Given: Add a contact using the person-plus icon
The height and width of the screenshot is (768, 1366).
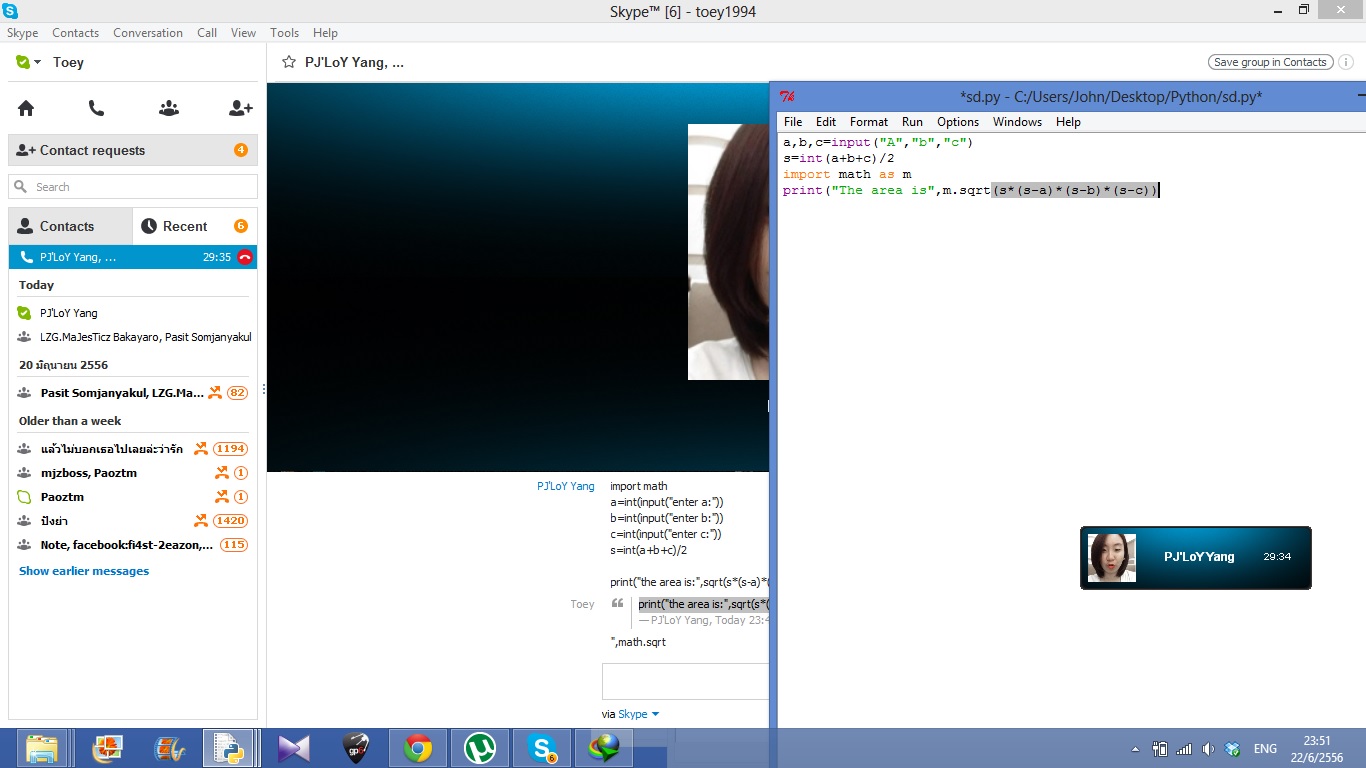Looking at the screenshot, I should (x=240, y=108).
